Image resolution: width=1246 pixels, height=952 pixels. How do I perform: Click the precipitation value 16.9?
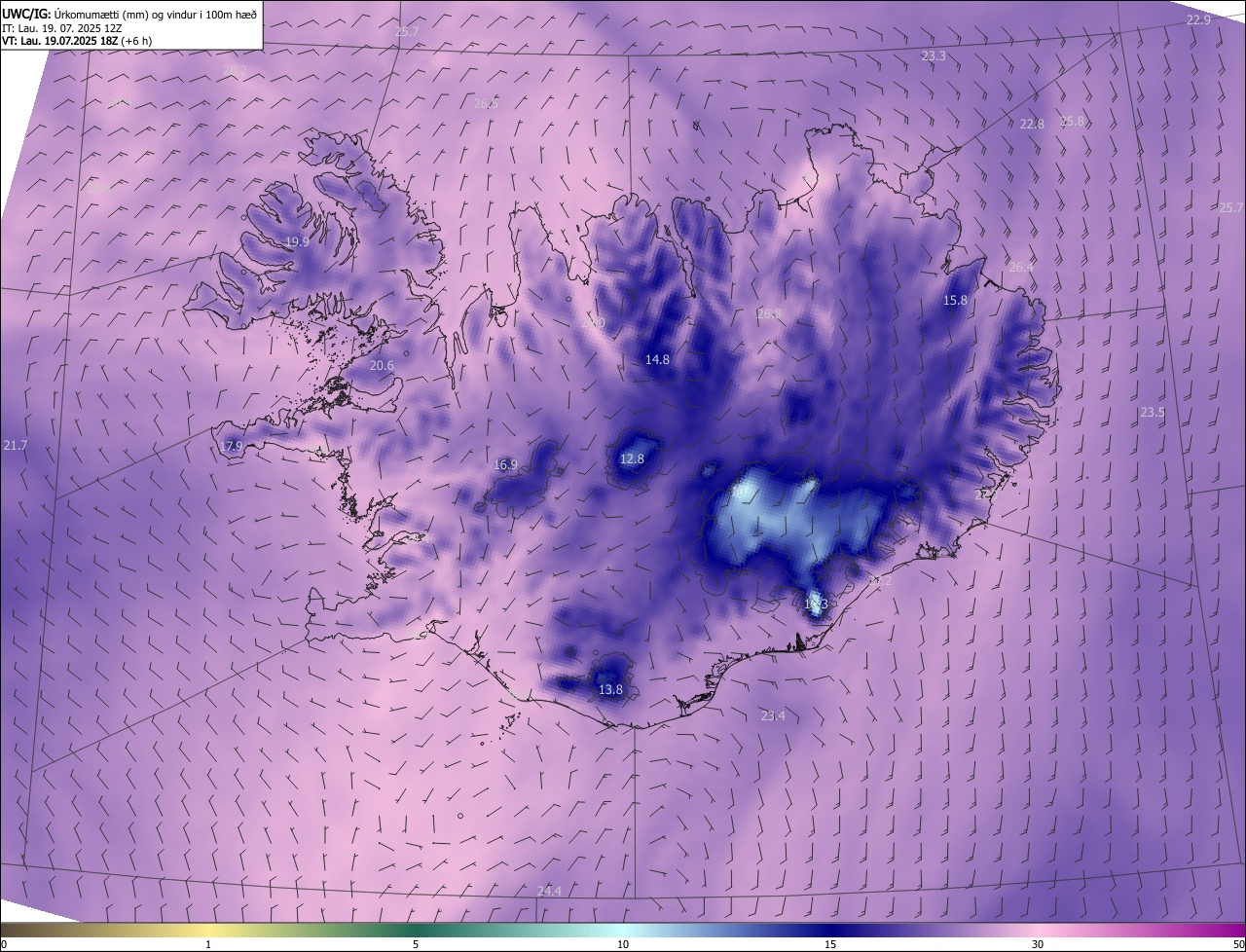506,464
